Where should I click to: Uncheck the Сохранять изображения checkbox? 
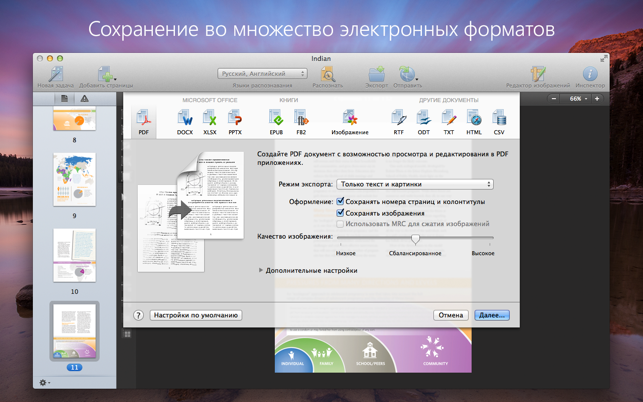pos(342,213)
